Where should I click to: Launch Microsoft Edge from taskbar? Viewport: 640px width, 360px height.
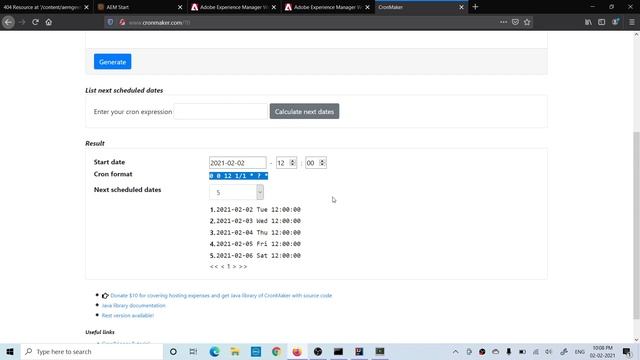click(x=214, y=351)
